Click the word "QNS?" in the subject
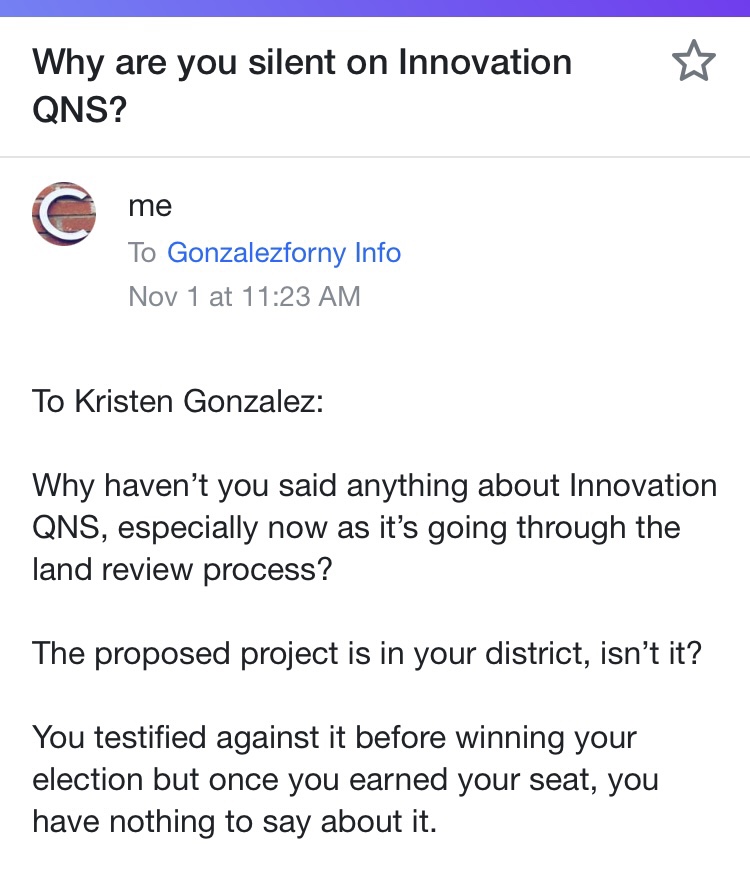The width and height of the screenshot is (750, 872). click(x=80, y=108)
